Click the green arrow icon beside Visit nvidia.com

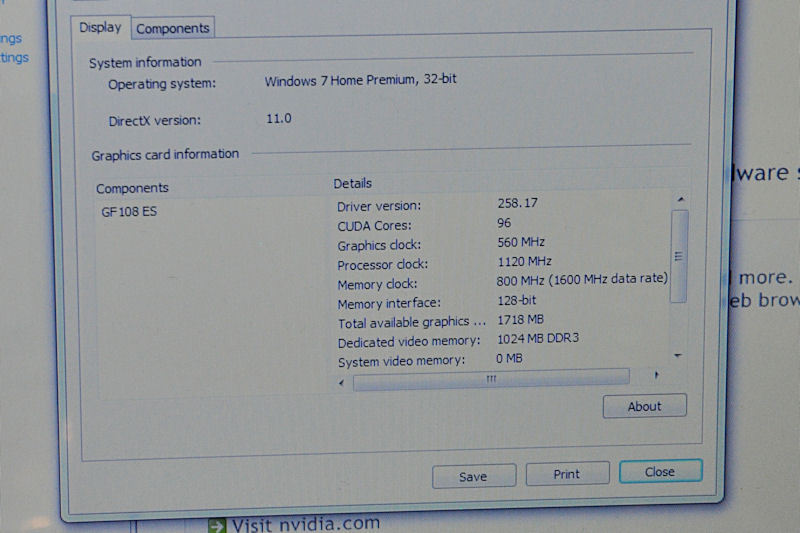(x=217, y=526)
